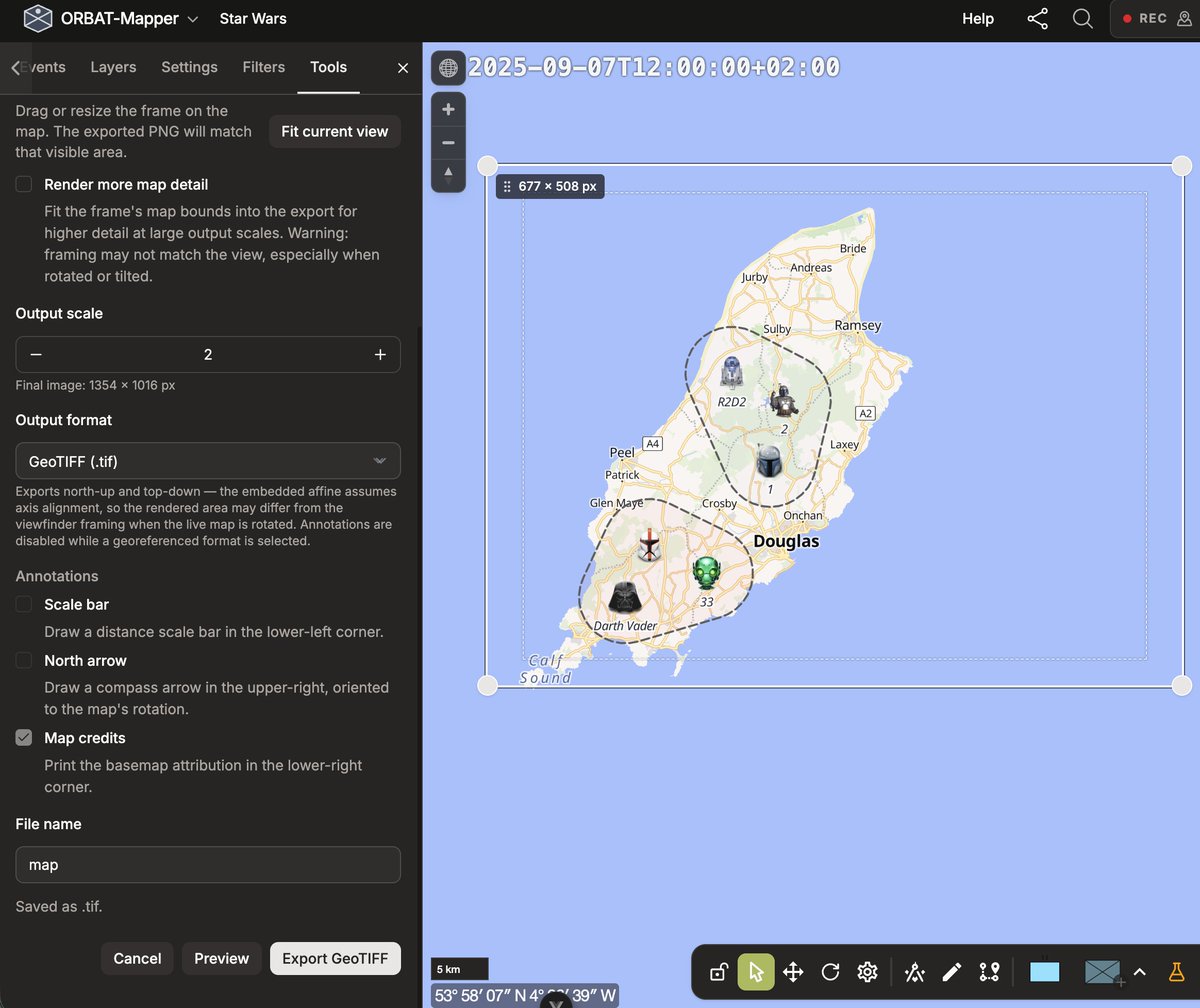The height and width of the screenshot is (1008, 1200).
Task: Click the Preview button
Action: (222, 958)
